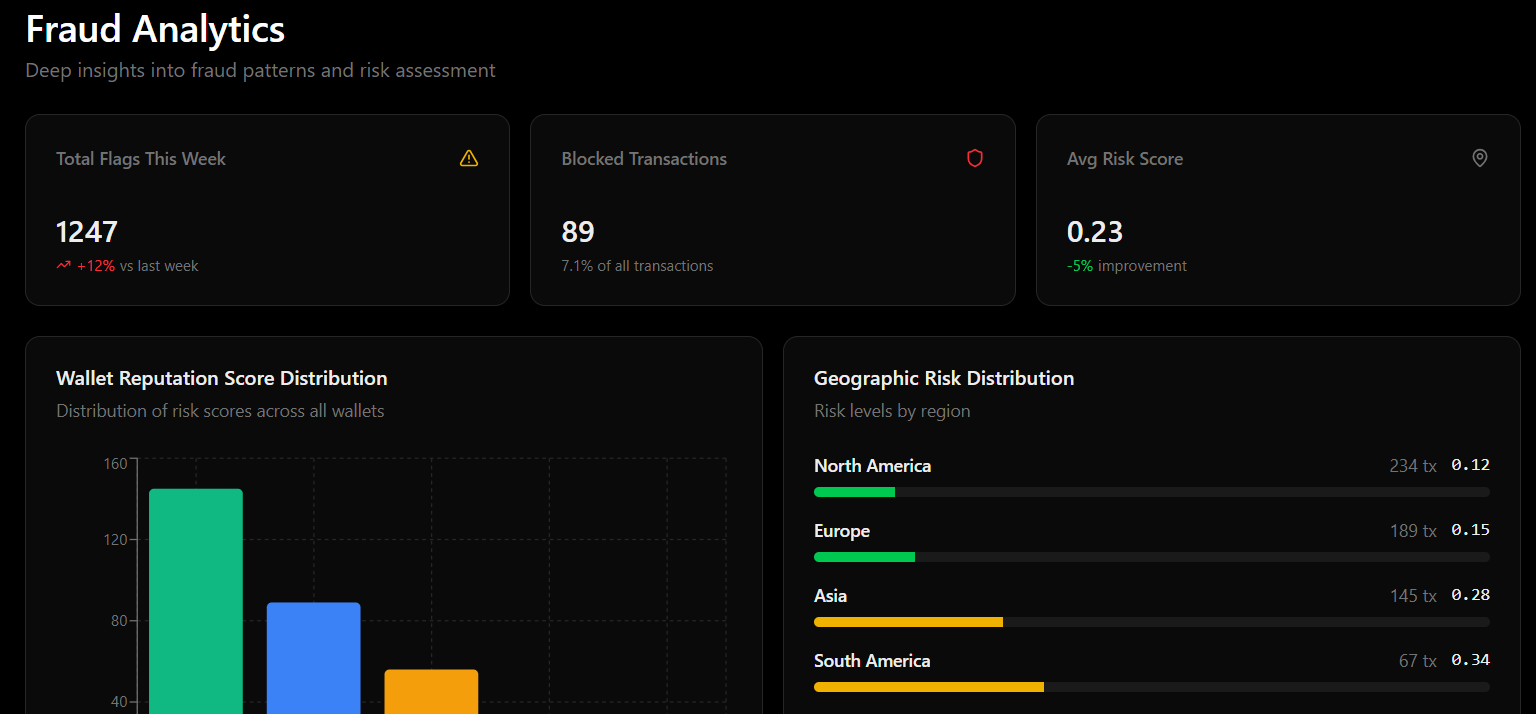Click the '-5%' improvement figure
This screenshot has height=714, width=1536.
(1080, 266)
